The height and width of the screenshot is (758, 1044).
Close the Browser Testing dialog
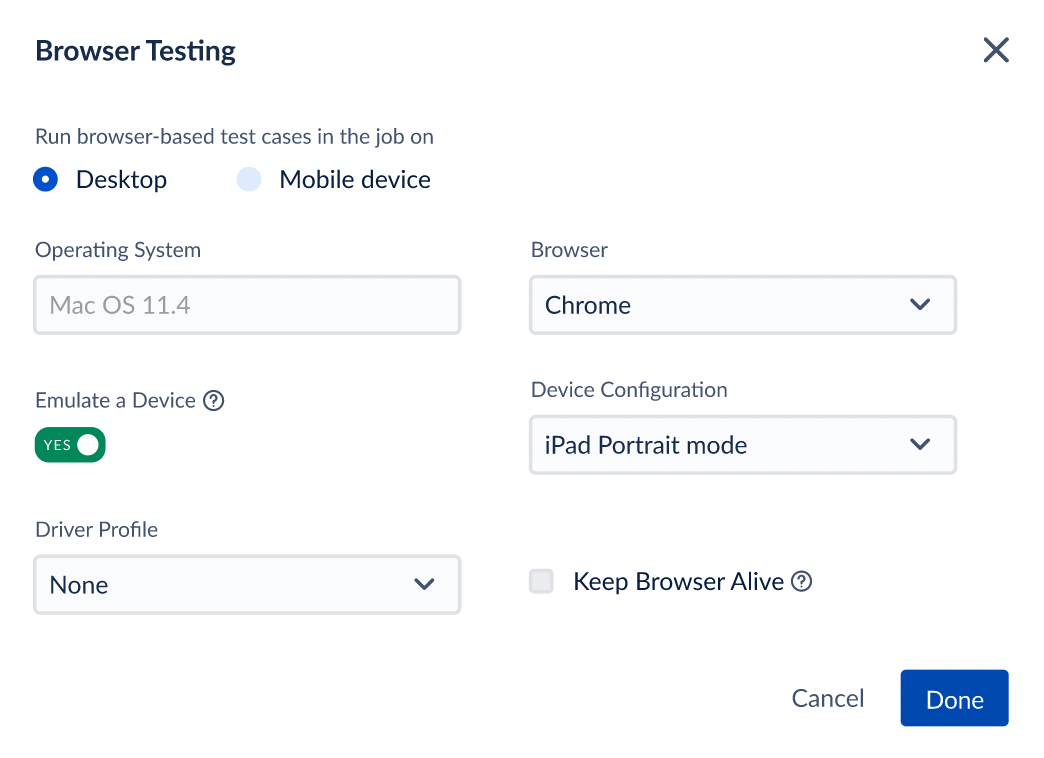point(995,50)
